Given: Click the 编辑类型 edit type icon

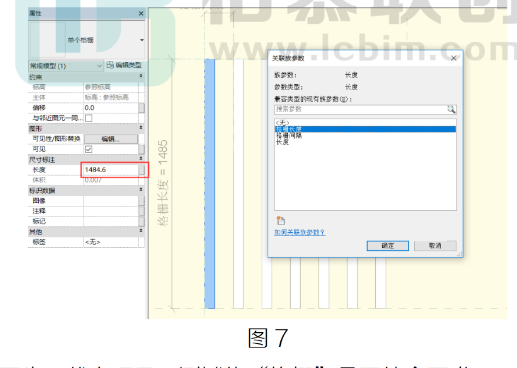Looking at the screenshot, I should 110,65.
